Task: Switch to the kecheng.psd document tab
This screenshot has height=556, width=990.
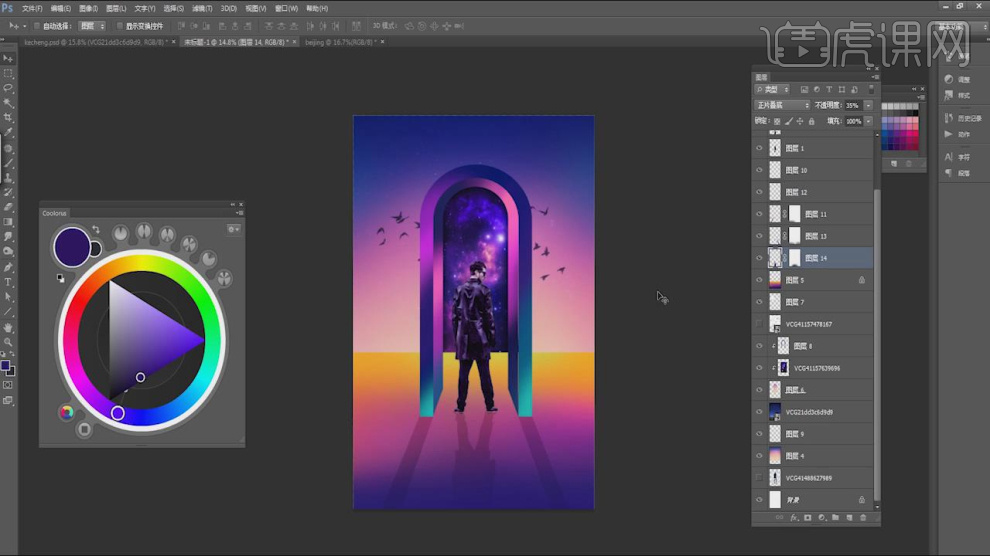Action: point(92,43)
